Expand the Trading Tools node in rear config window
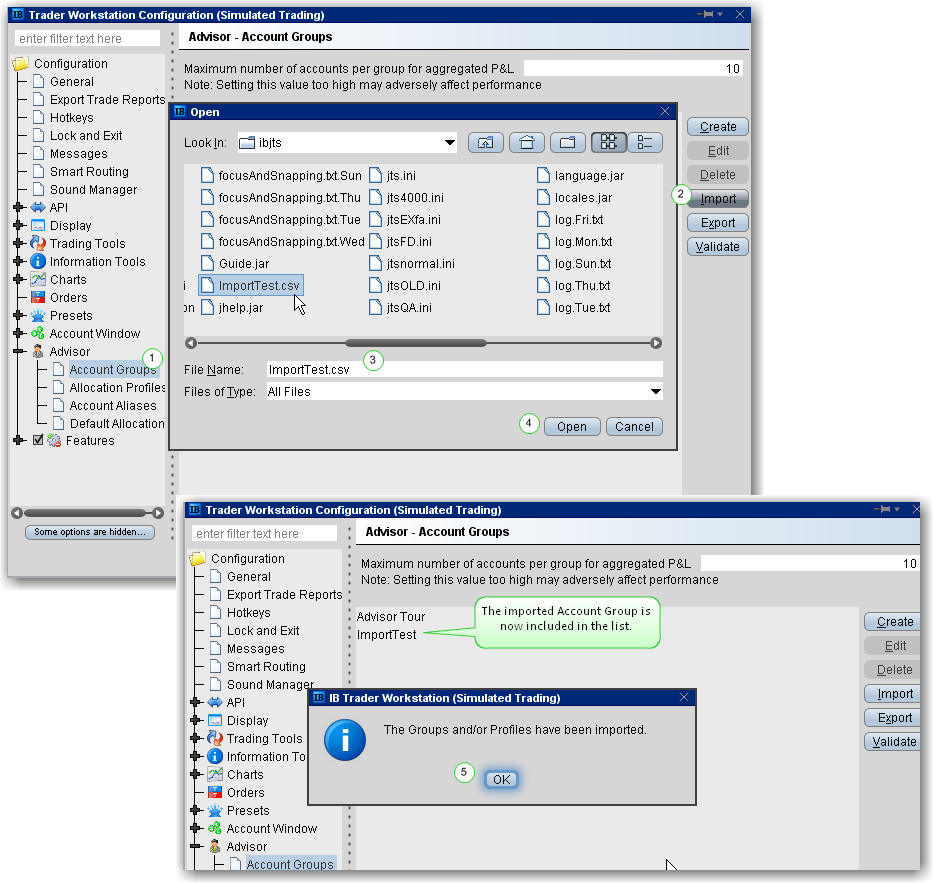Image resolution: width=933 pixels, height=883 pixels. (18, 243)
